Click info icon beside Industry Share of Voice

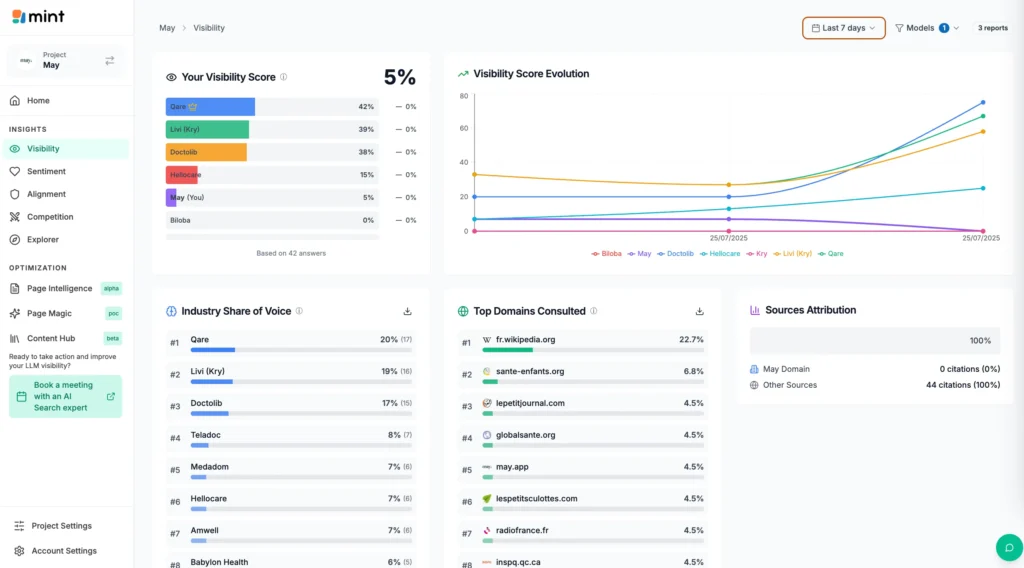click(299, 311)
